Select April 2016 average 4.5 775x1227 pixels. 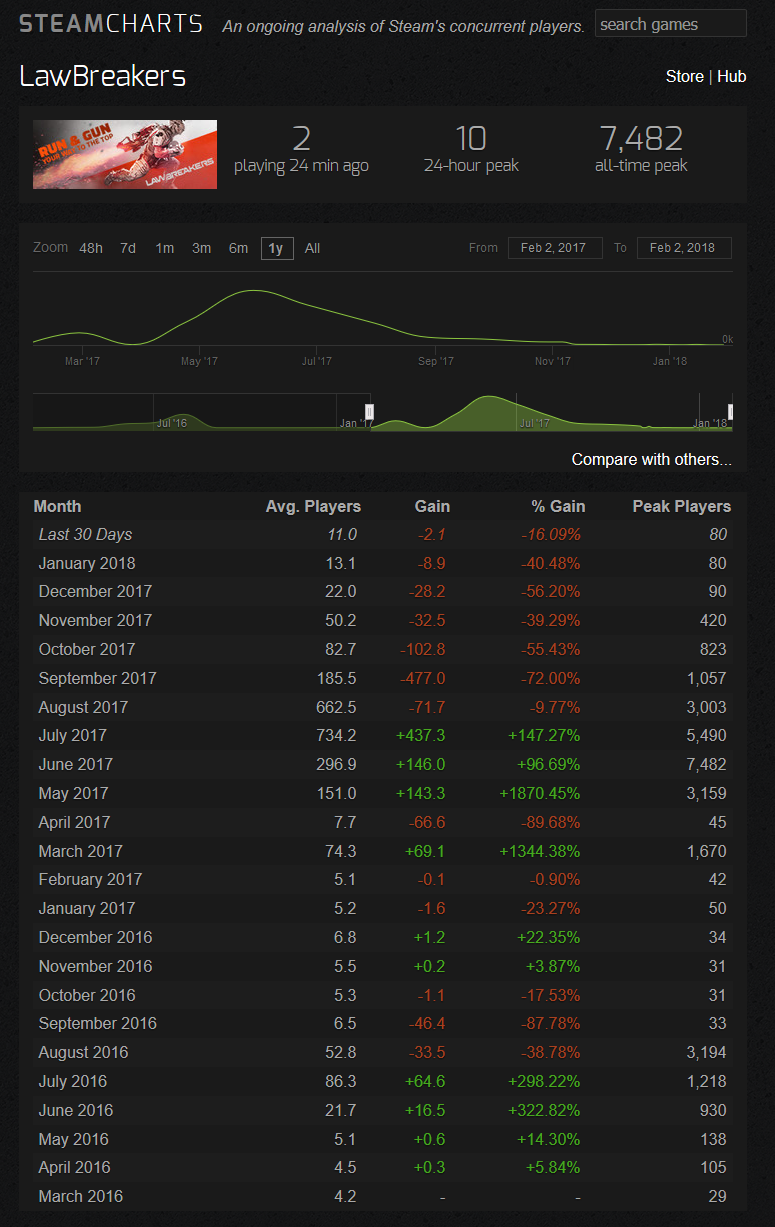click(344, 1168)
